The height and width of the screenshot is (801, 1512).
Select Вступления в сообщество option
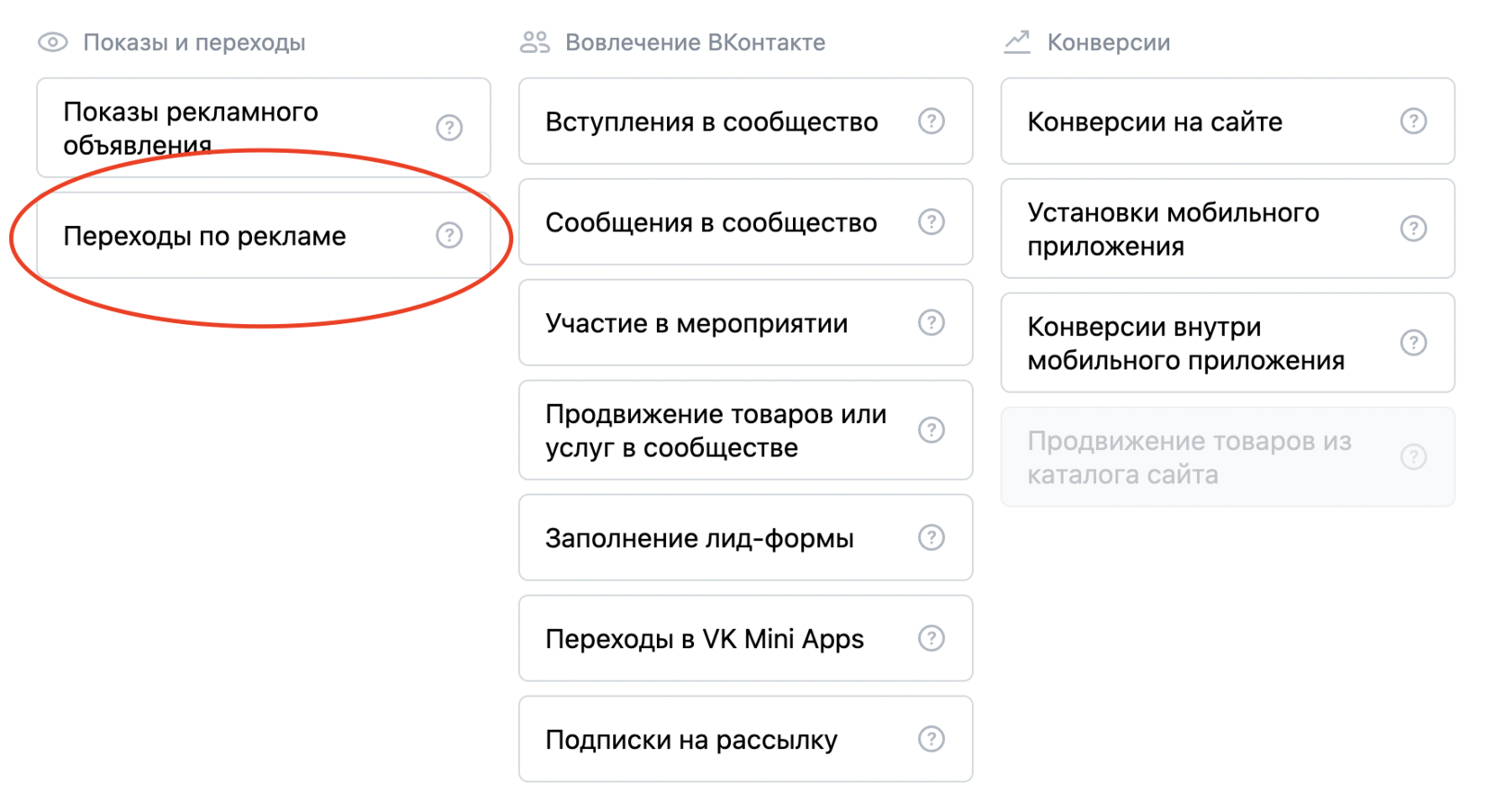711,121
